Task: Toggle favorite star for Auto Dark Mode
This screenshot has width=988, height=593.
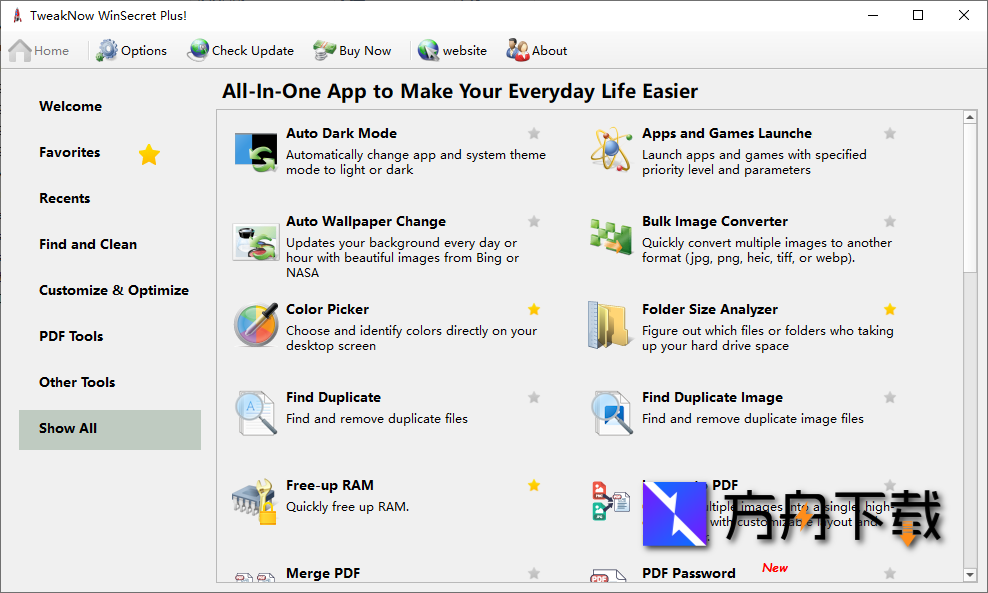Action: click(534, 133)
